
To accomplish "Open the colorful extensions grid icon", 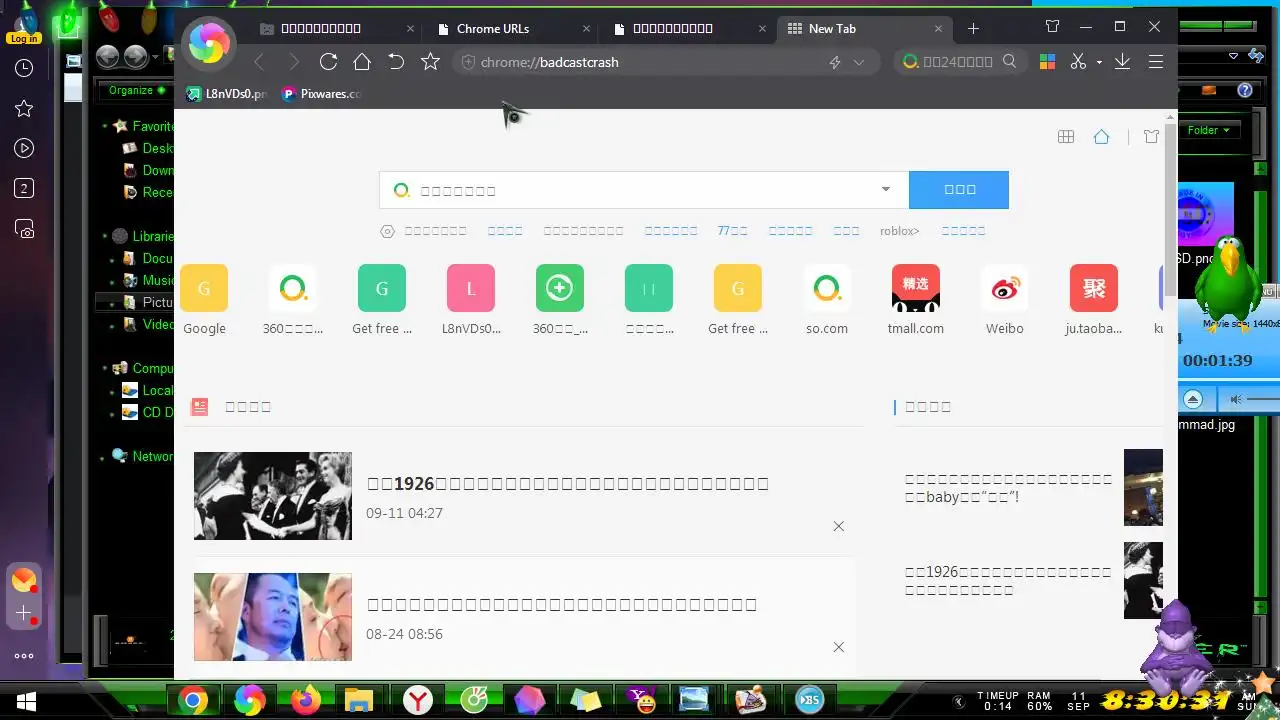I will (x=1047, y=62).
